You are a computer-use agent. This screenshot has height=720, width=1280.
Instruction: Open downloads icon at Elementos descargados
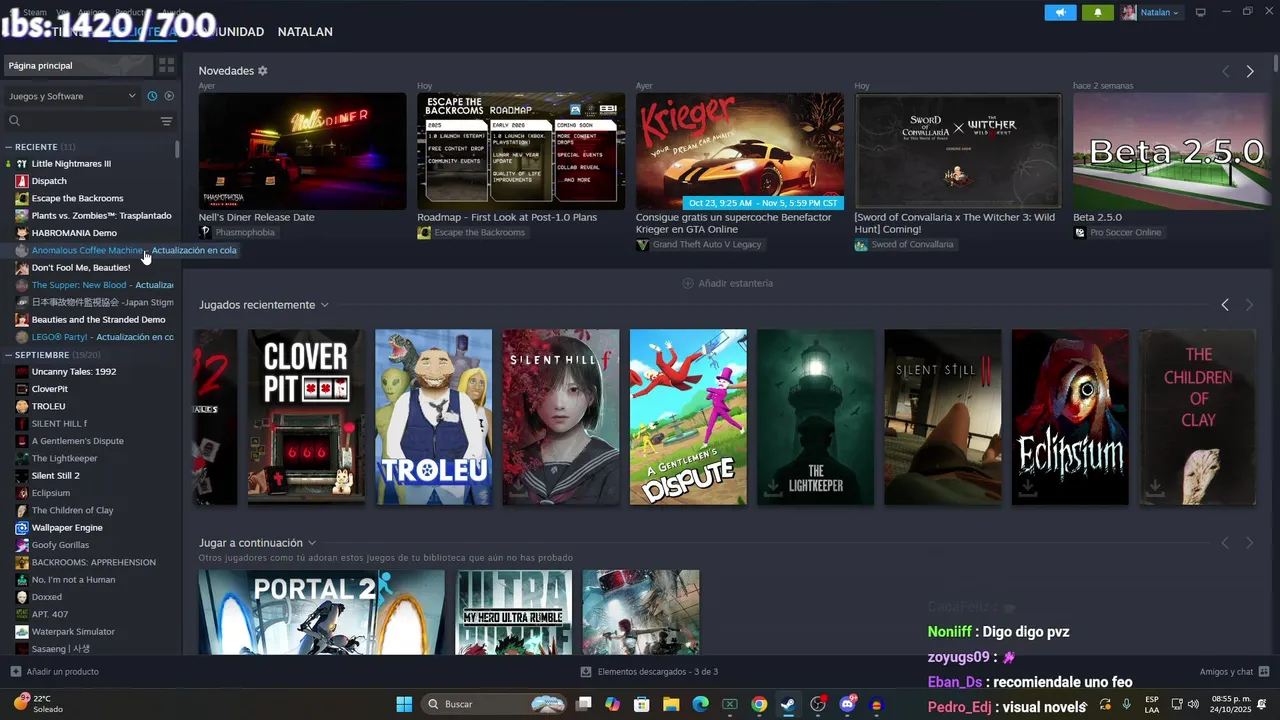(x=586, y=672)
